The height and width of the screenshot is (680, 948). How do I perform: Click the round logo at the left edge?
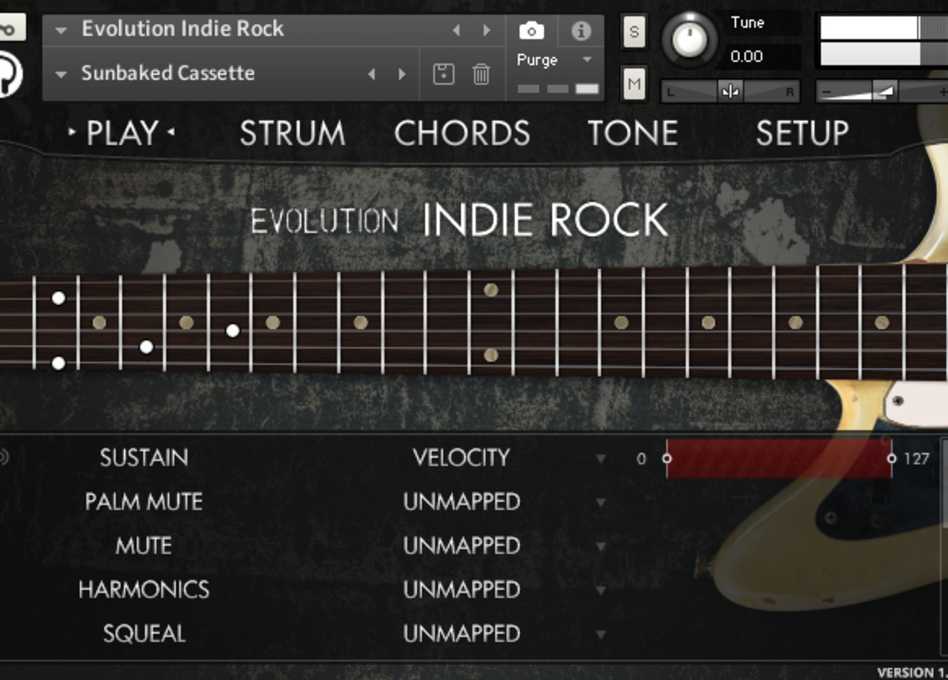tap(9, 74)
